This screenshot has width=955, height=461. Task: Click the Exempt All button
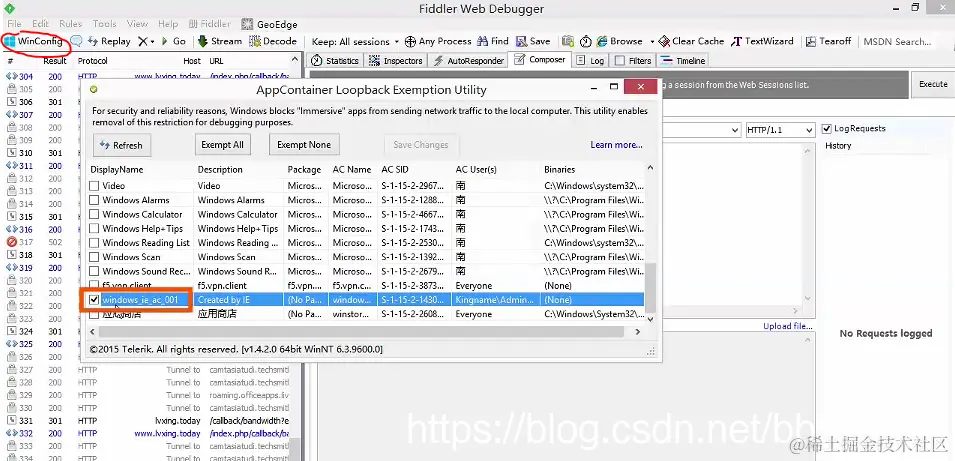point(222,145)
